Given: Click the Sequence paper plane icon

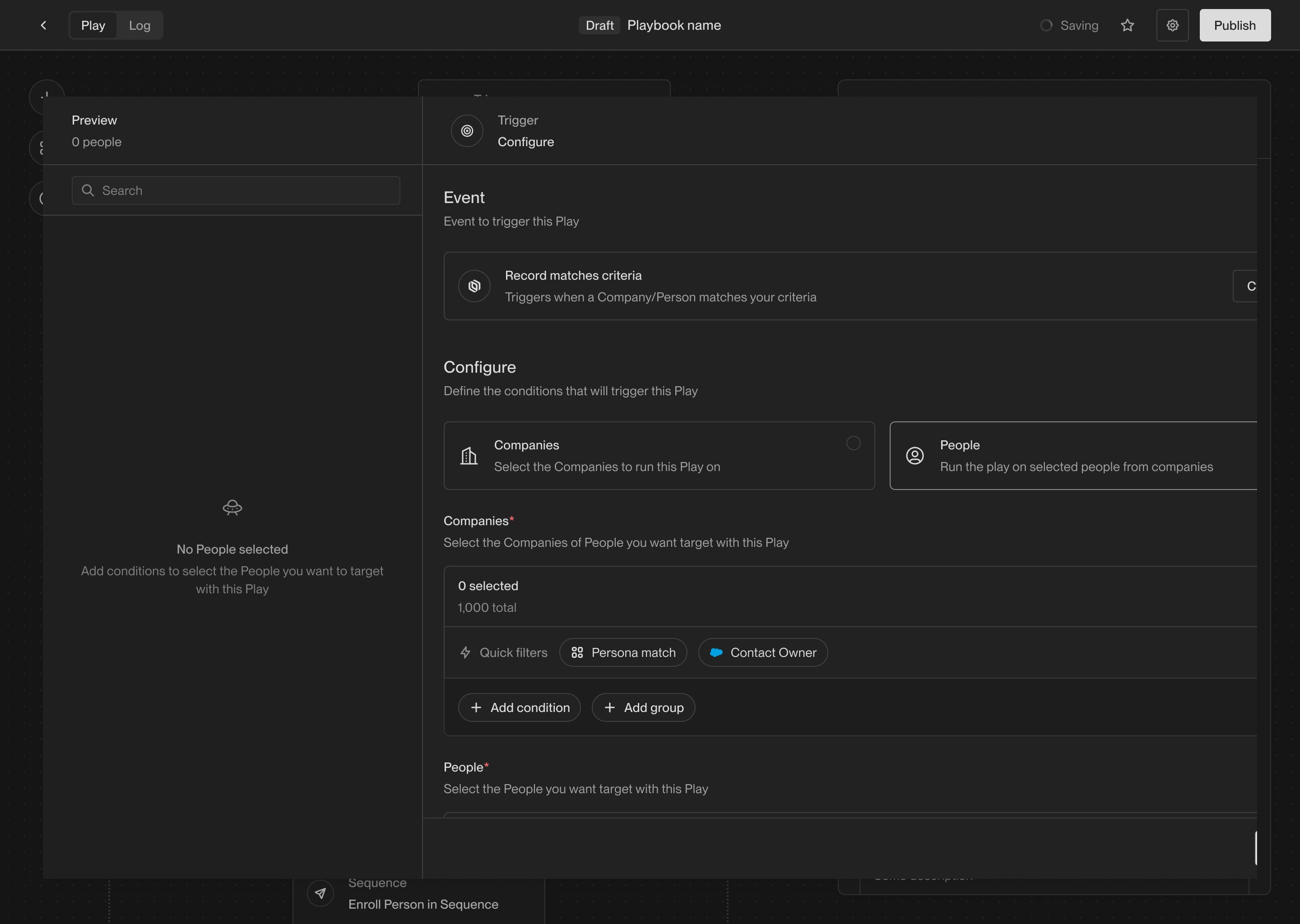Looking at the screenshot, I should 320,893.
